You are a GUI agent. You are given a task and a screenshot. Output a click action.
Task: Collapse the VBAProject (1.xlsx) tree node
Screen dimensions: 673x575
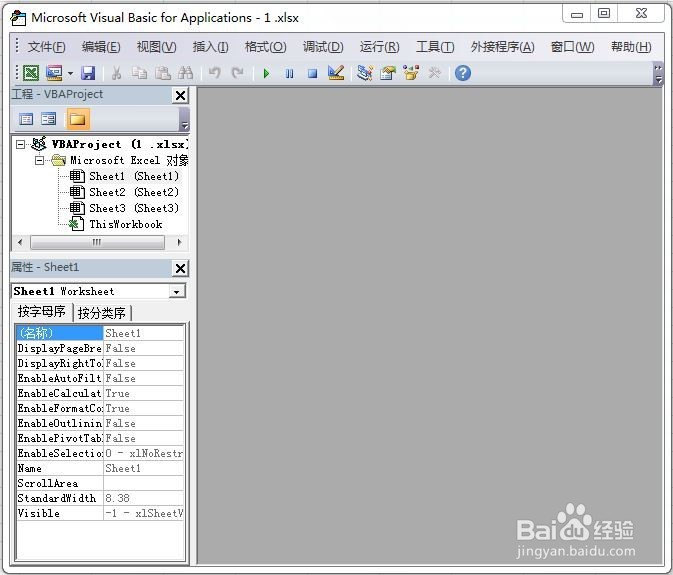(20, 144)
